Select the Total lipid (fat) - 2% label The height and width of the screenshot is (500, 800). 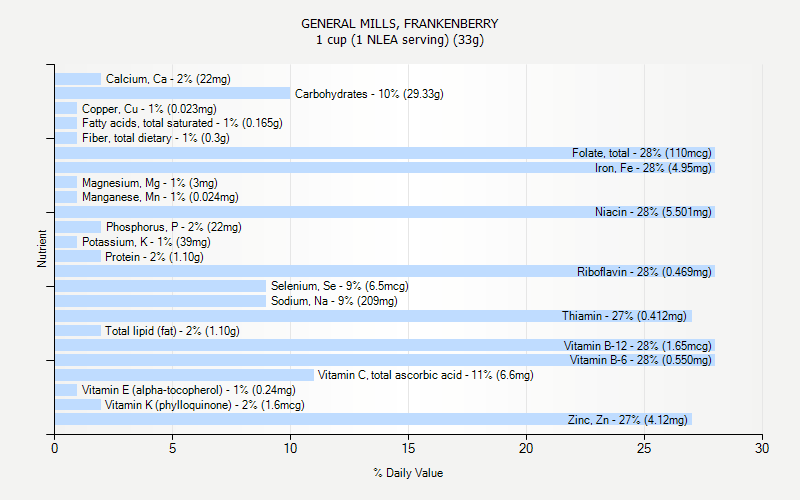coord(172,331)
